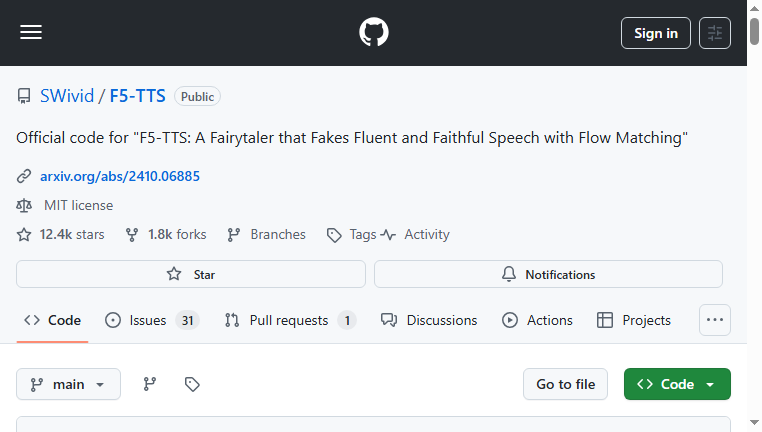Image resolution: width=762 pixels, height=432 pixels.
Task: Click the branches icon beside main
Action: 150,384
